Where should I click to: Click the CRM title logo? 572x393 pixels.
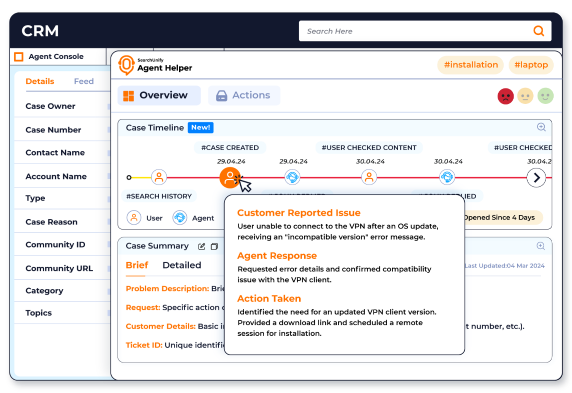[40, 31]
